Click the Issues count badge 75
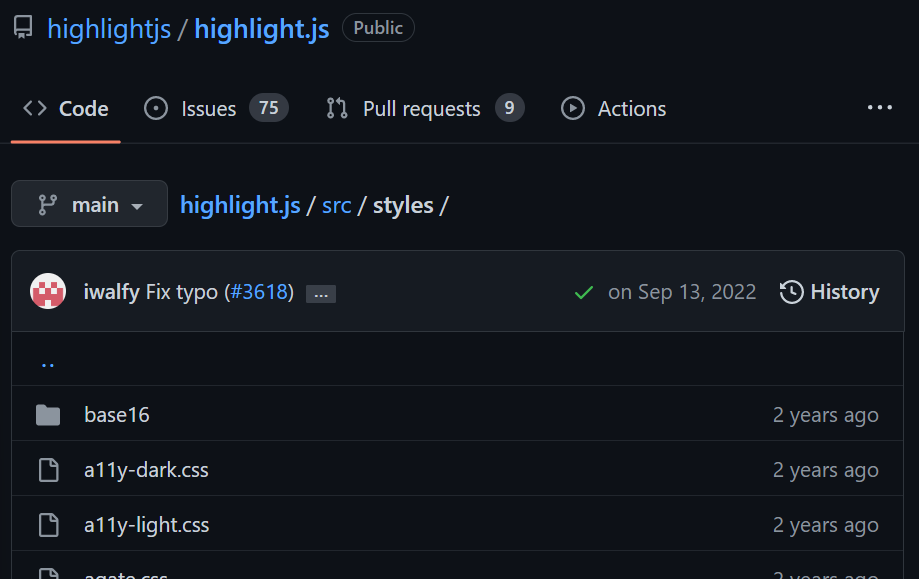This screenshot has width=919, height=579. pos(268,108)
